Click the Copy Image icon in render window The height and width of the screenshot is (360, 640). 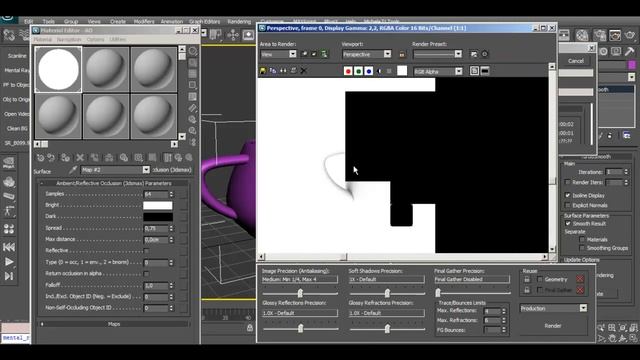pyautogui.click(x=273, y=71)
